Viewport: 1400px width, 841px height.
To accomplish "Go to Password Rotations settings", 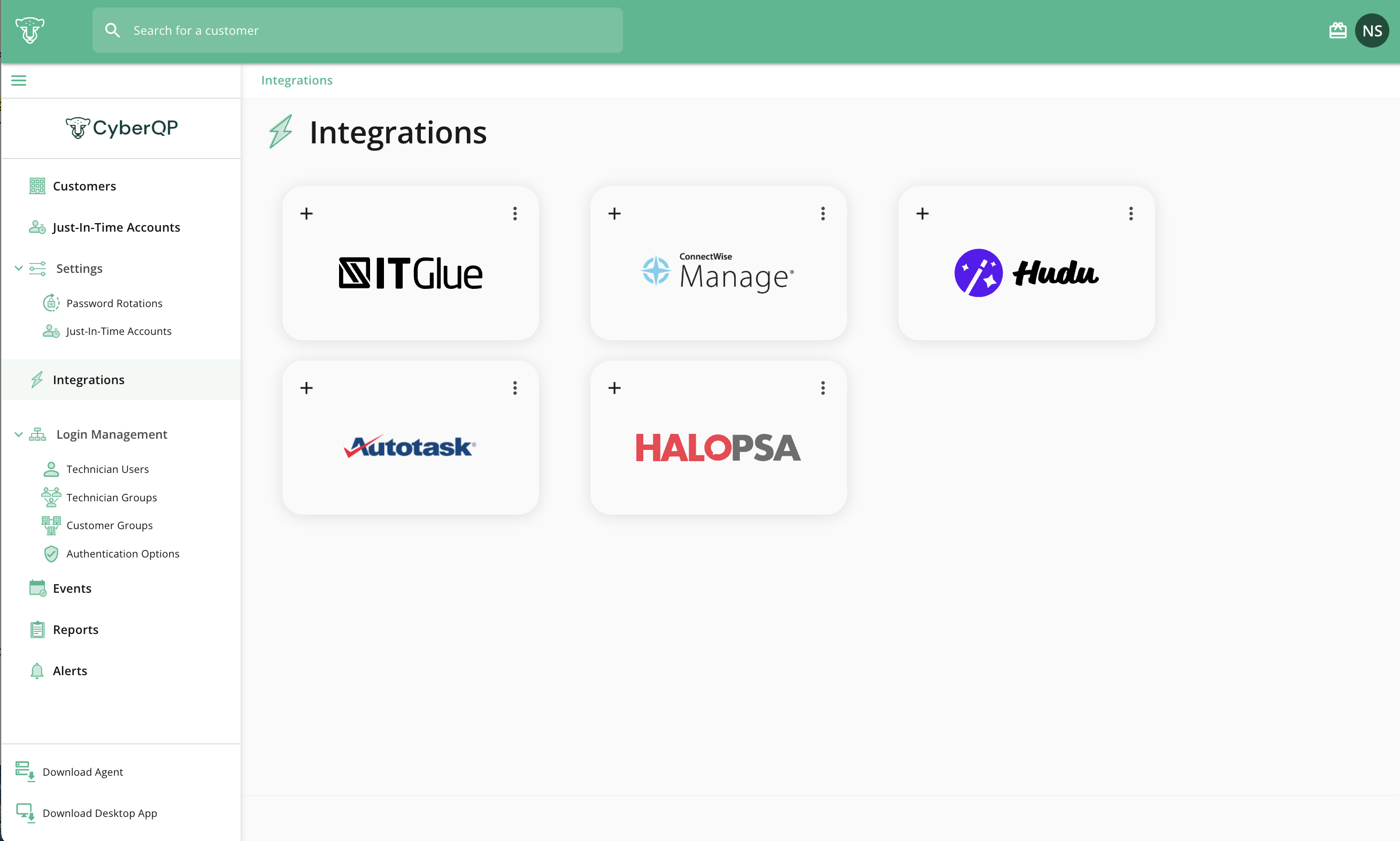I will 114,303.
